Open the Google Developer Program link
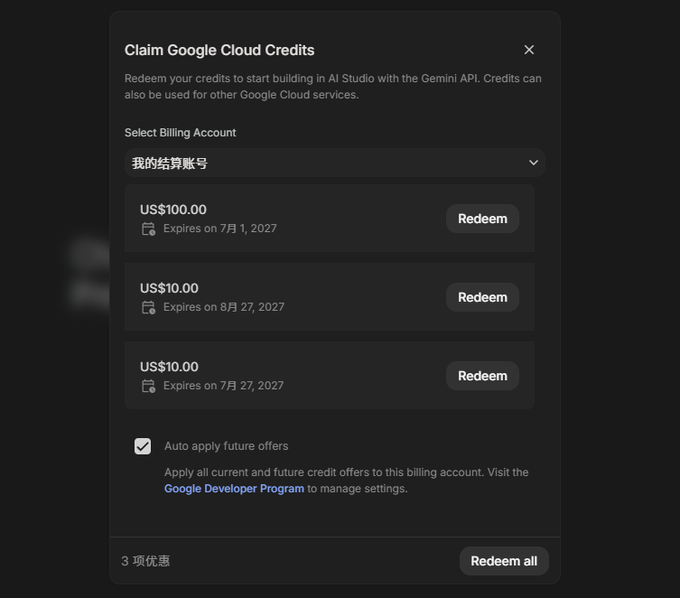Image resolution: width=680 pixels, height=598 pixels. tap(234, 488)
